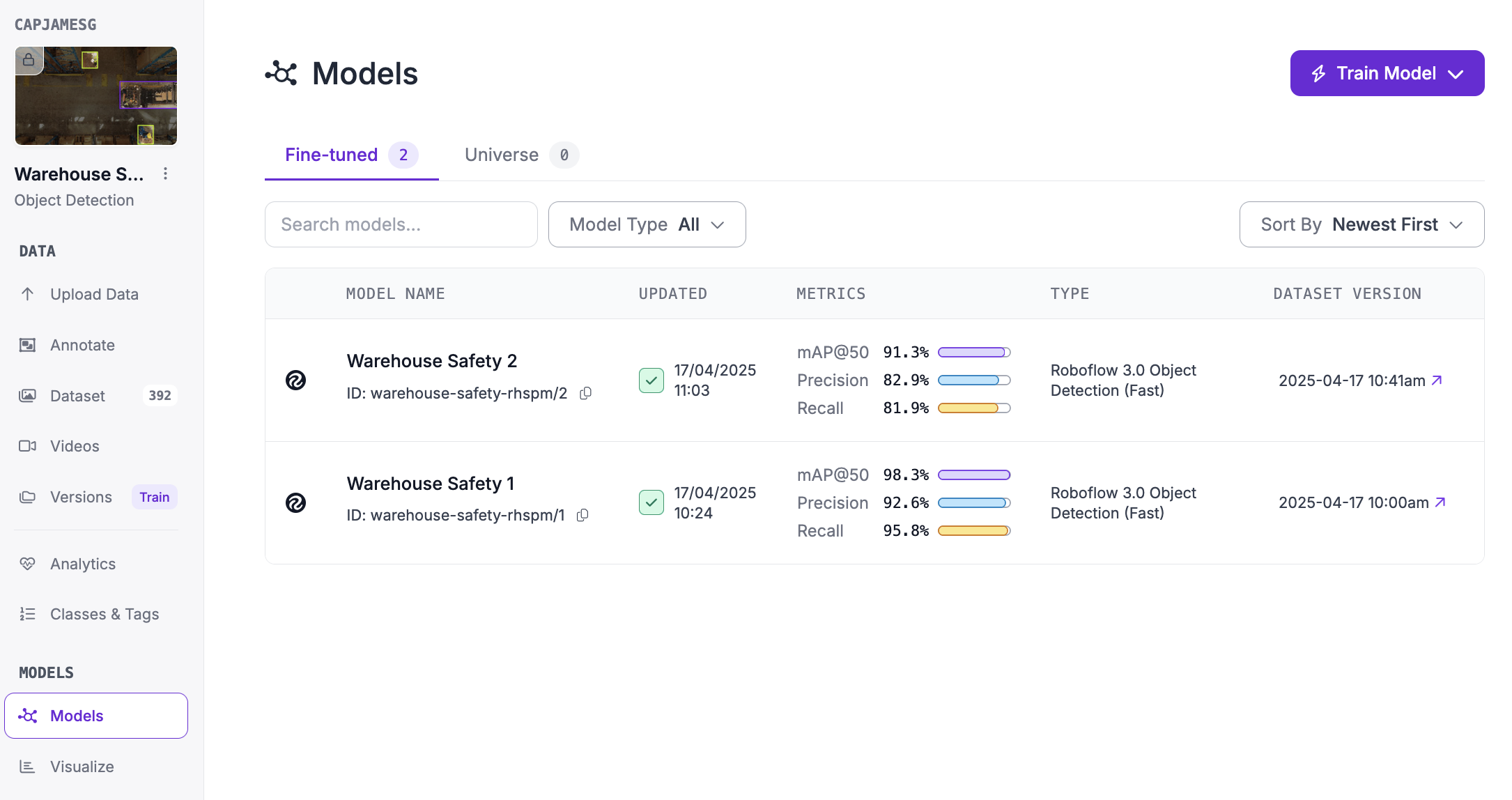Click the Roboflow logo icon for Warehouse Safety 1
The image size is (1512, 800).
click(295, 502)
